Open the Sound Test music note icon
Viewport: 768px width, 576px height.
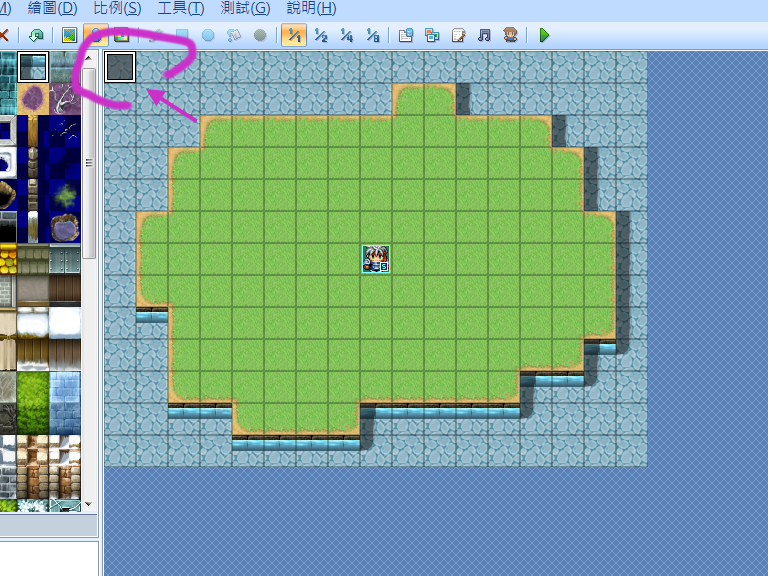click(x=484, y=35)
